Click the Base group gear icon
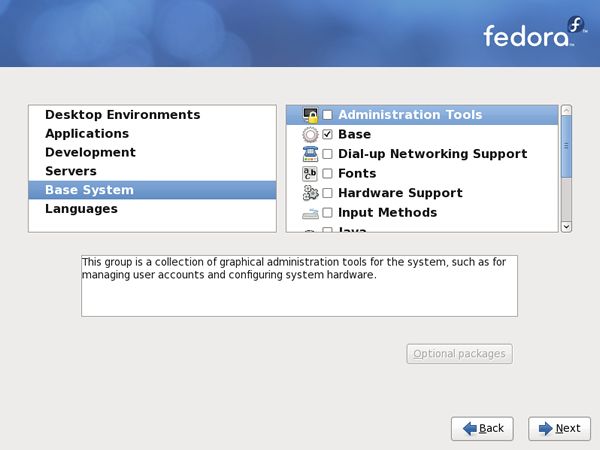The image size is (600, 450). [310, 134]
